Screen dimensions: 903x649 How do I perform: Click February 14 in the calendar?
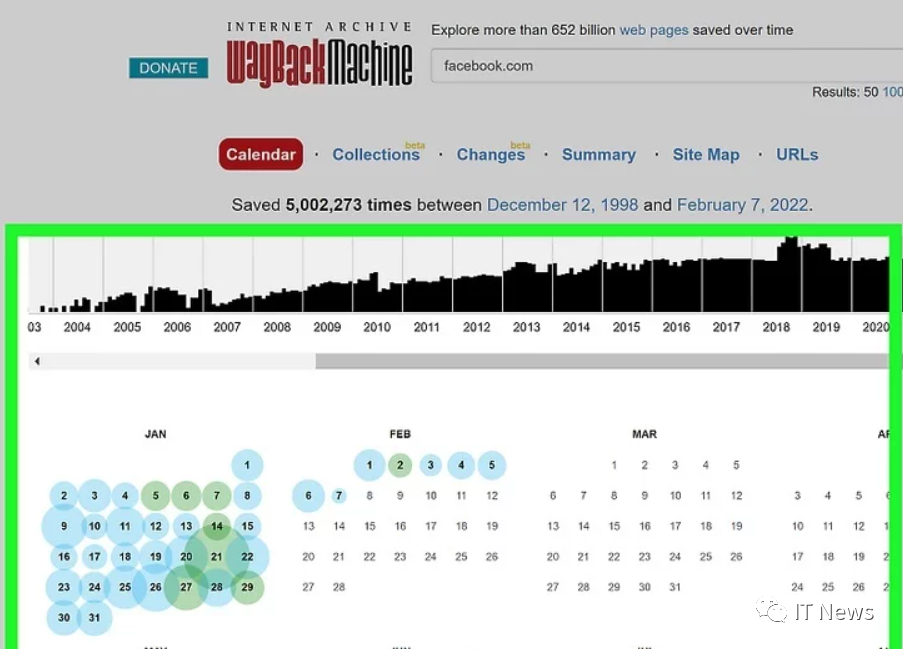(x=339, y=526)
